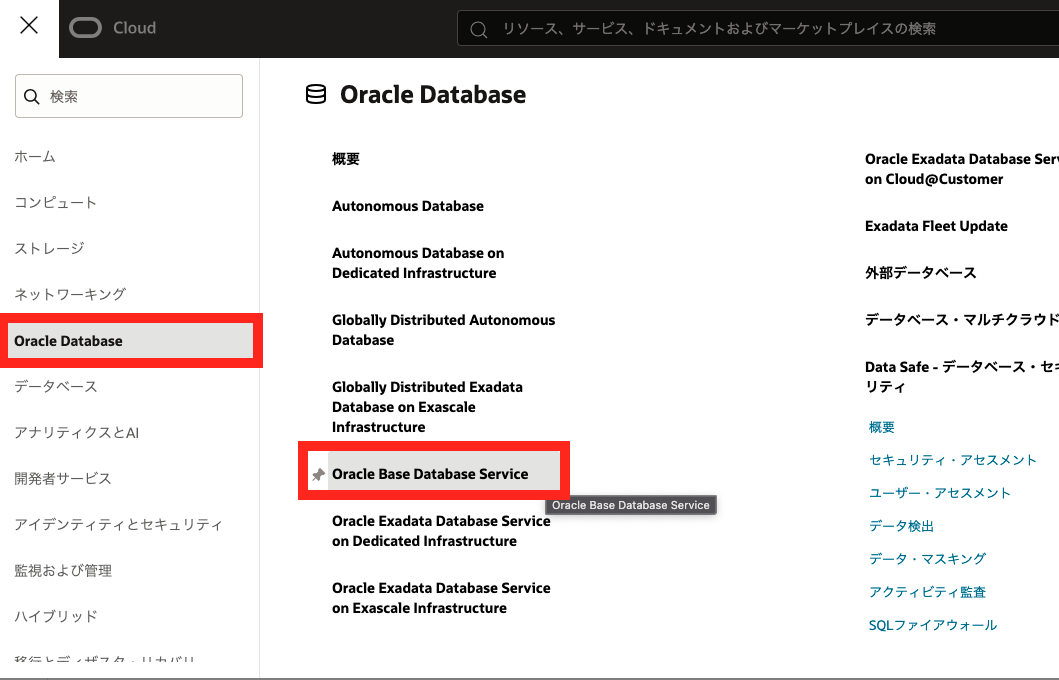Screen dimensions: 1059x680
Task: Focus the sidebar 検索 input field
Action: (x=140, y=97)
